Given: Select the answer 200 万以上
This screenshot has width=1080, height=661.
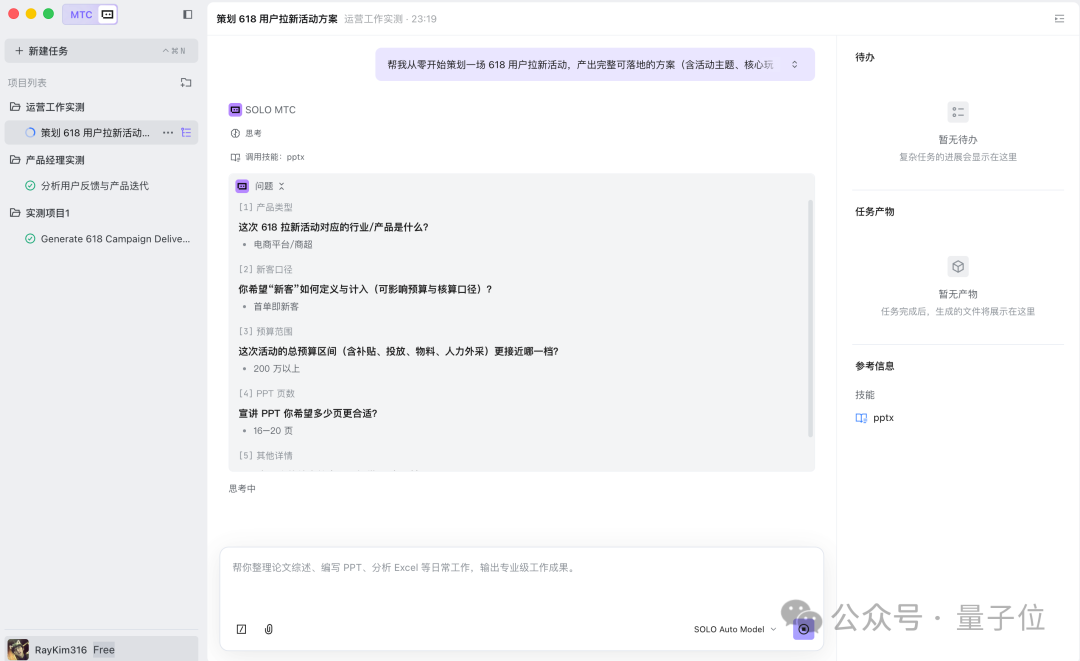Looking at the screenshot, I should [277, 368].
